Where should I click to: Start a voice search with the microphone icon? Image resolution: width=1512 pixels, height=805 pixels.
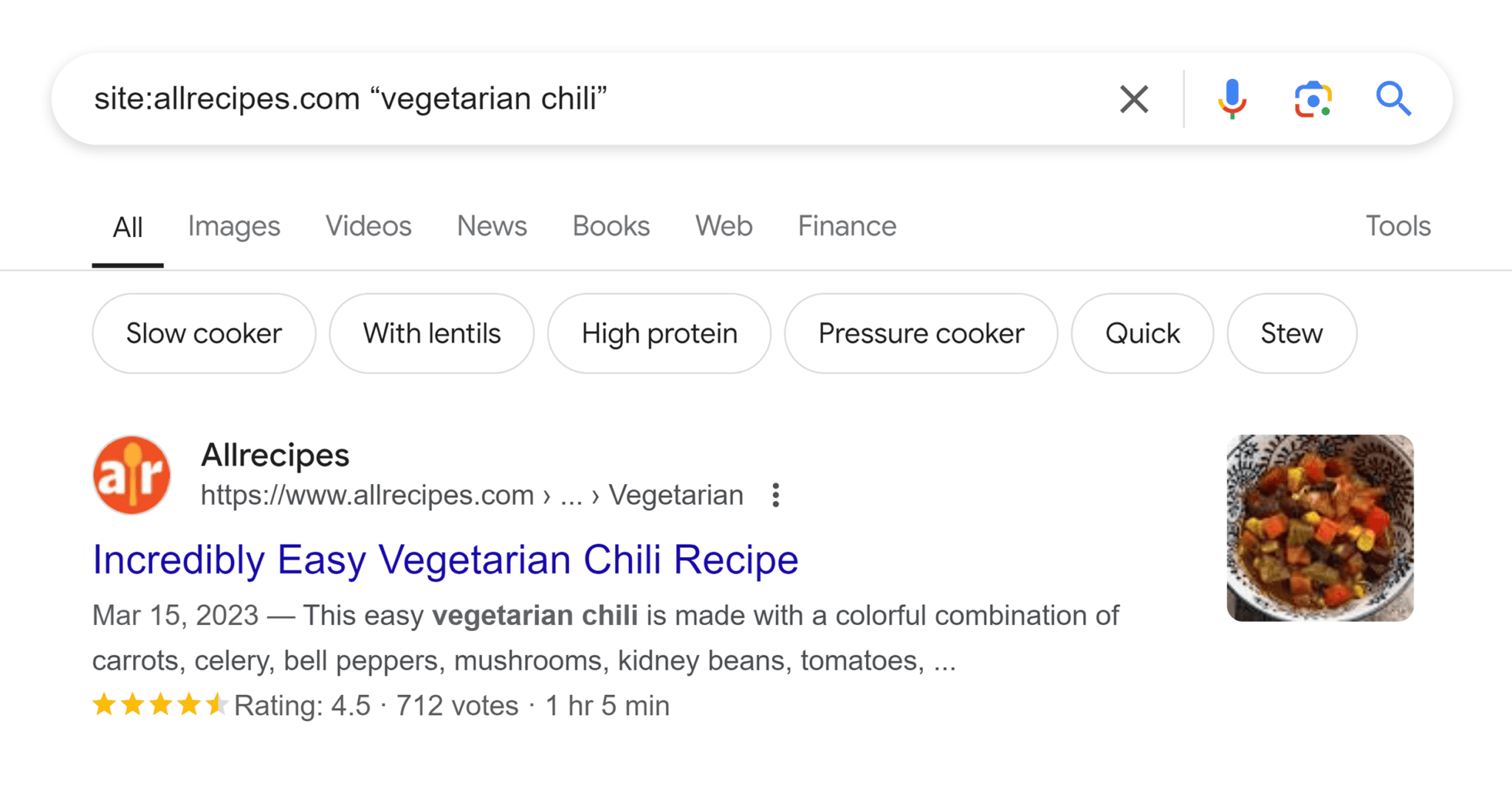[1231, 99]
